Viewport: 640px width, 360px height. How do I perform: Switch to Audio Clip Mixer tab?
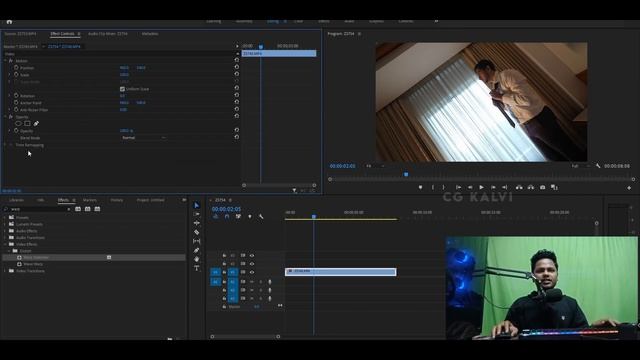tap(108, 34)
